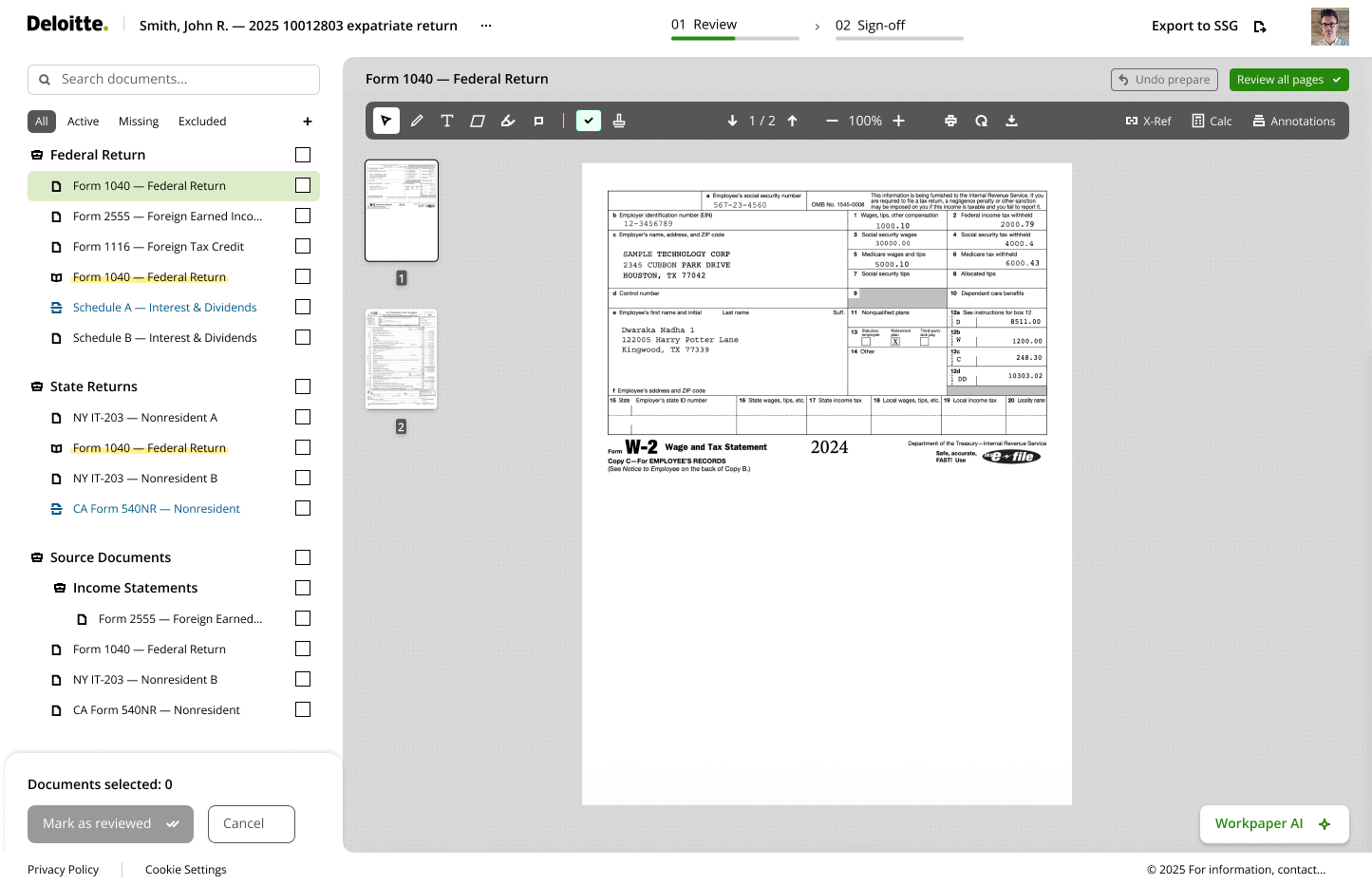Click the Undo prepare button
Image resolution: width=1372 pixels, height=885 pixels.
click(1165, 80)
